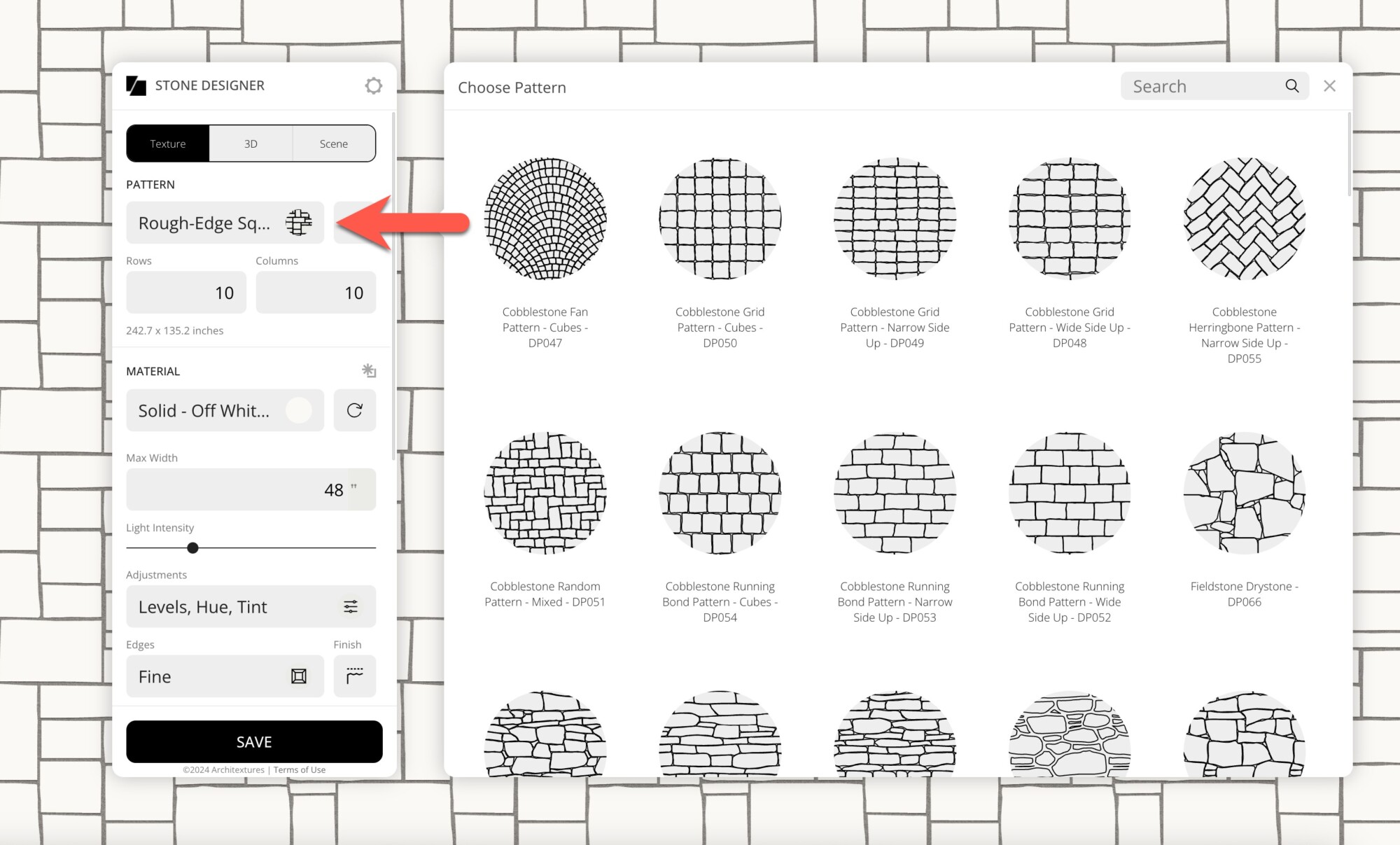The width and height of the screenshot is (1400, 845).
Task: Click the Finish profile icon
Action: pos(355,676)
